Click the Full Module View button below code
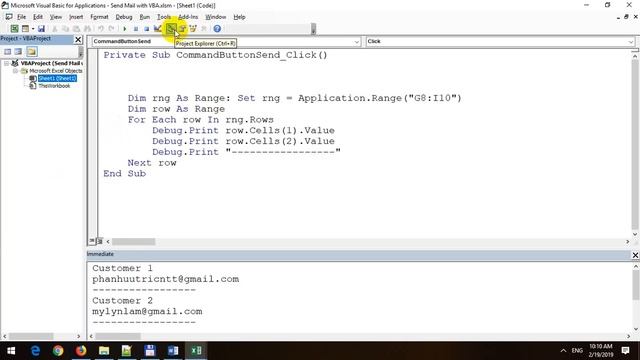 click(x=100, y=241)
